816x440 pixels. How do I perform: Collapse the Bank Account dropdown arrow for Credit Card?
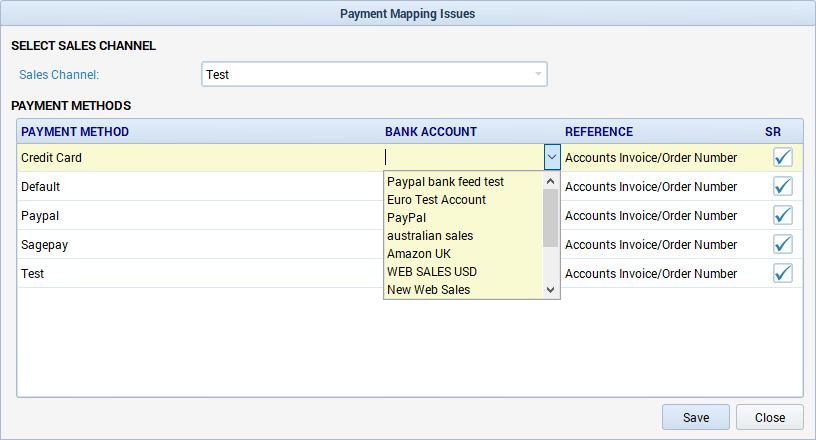552,157
